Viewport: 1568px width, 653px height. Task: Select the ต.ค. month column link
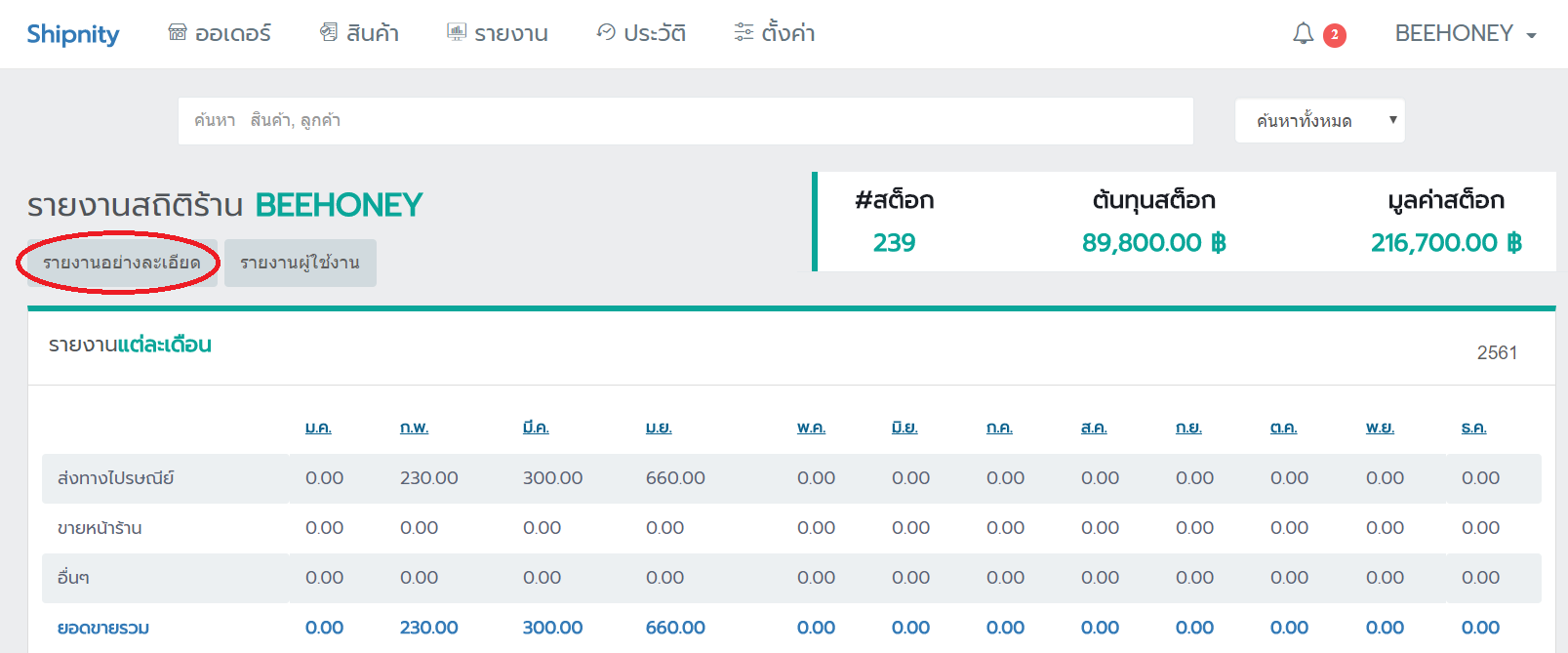pos(1284,428)
